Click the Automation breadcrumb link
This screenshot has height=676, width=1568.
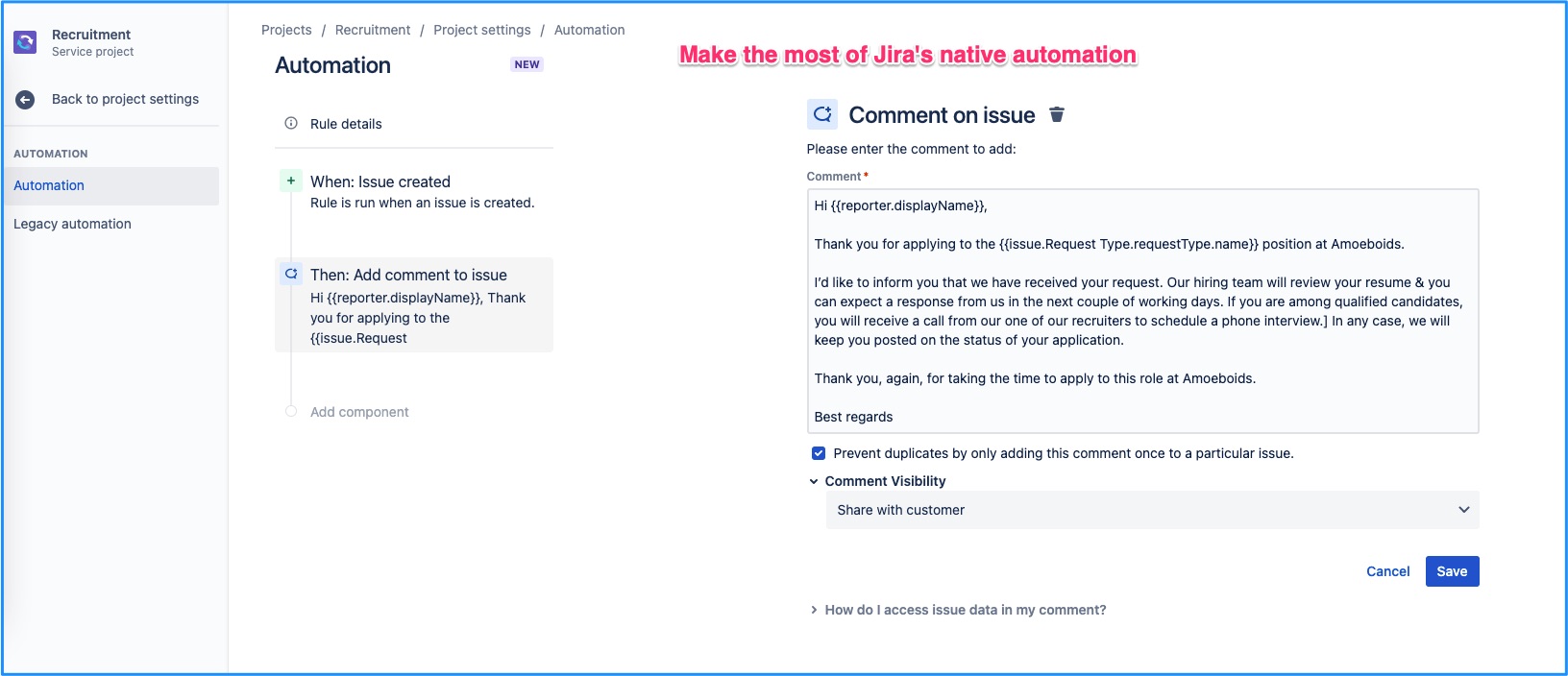click(590, 30)
